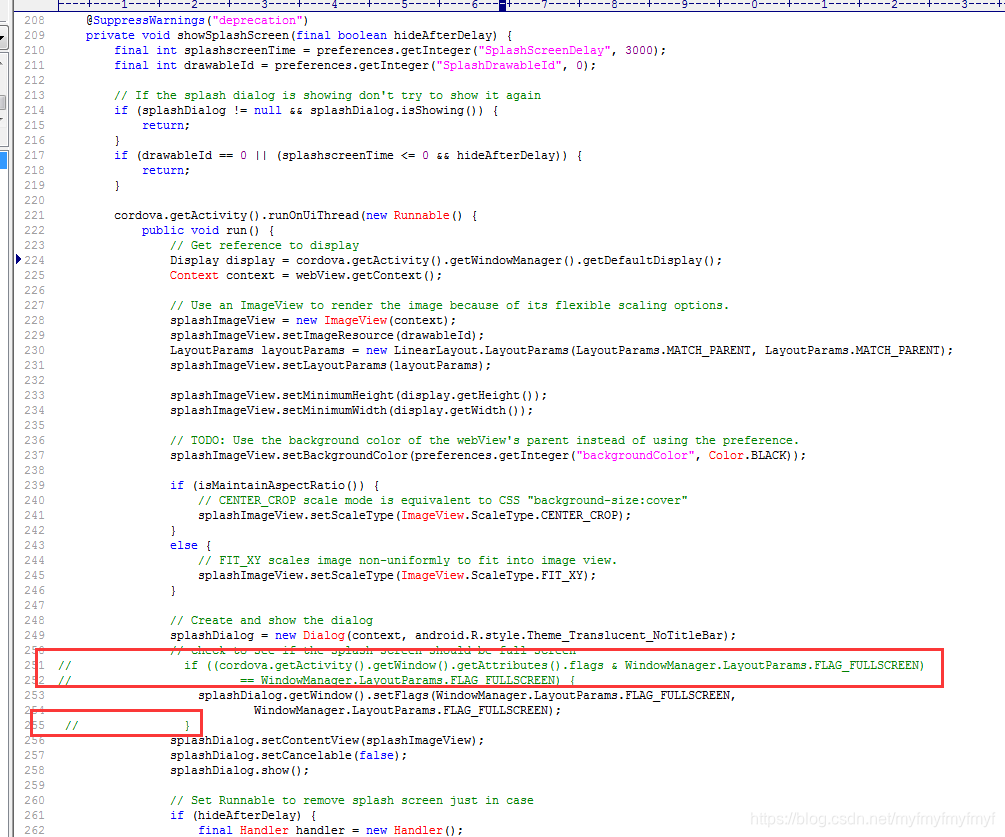Click comment about ImageView flexible scaling options
Screen dimensions: 1005x837
pos(449,306)
